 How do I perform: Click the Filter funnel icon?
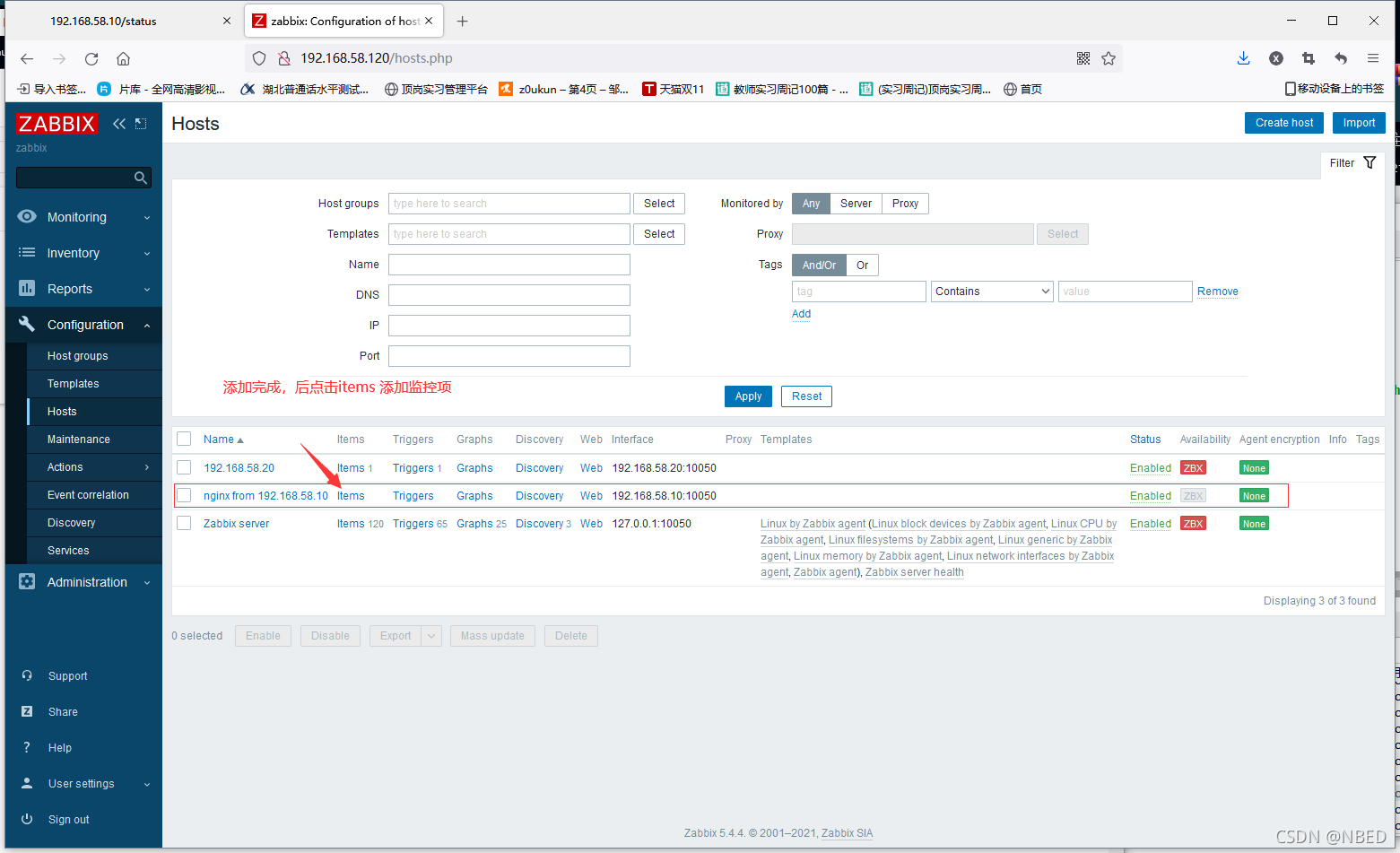pyautogui.click(x=1370, y=163)
